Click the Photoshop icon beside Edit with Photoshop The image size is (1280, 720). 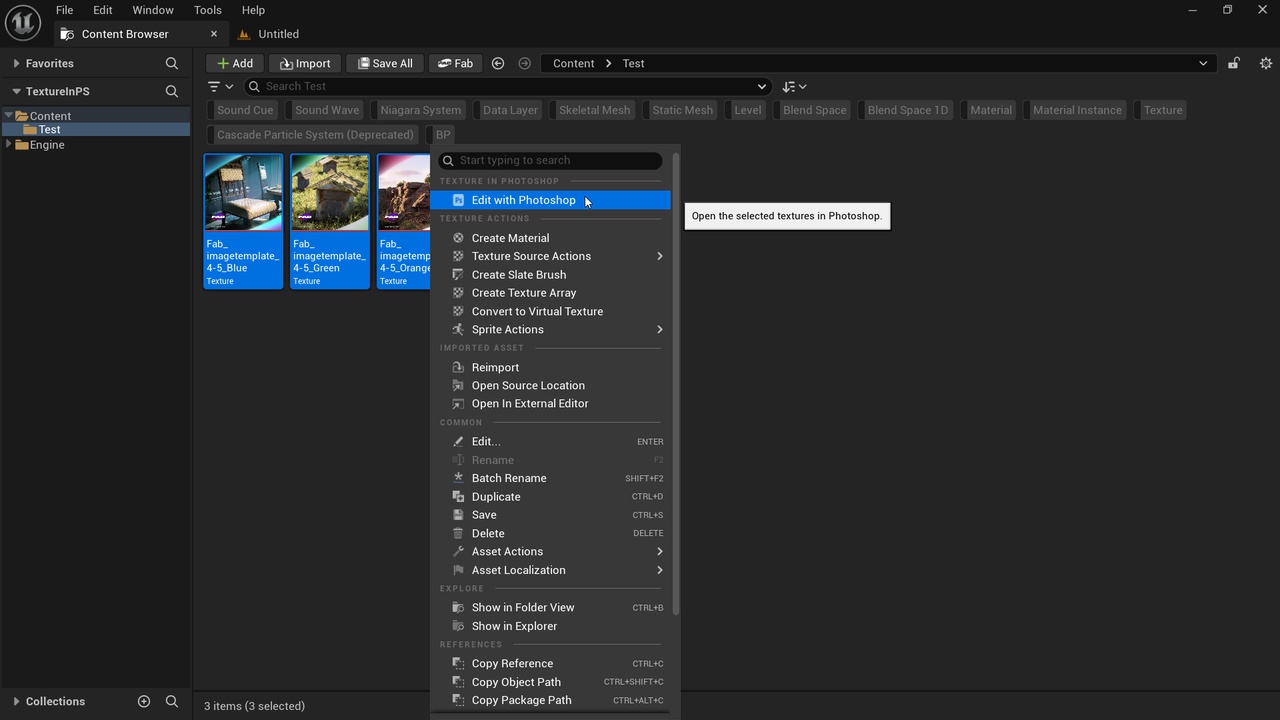tap(458, 200)
